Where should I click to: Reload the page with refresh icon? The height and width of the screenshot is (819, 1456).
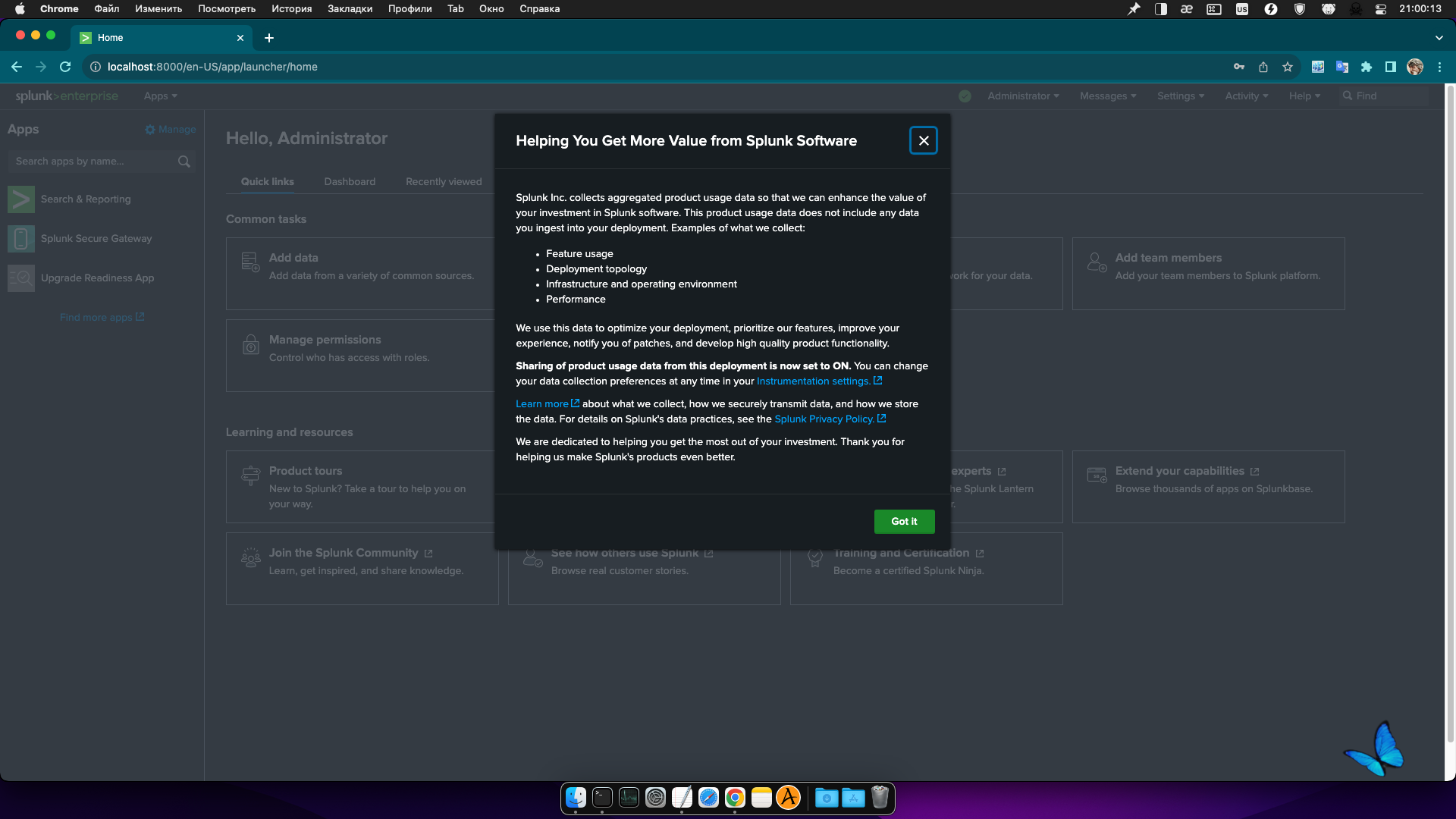65,67
